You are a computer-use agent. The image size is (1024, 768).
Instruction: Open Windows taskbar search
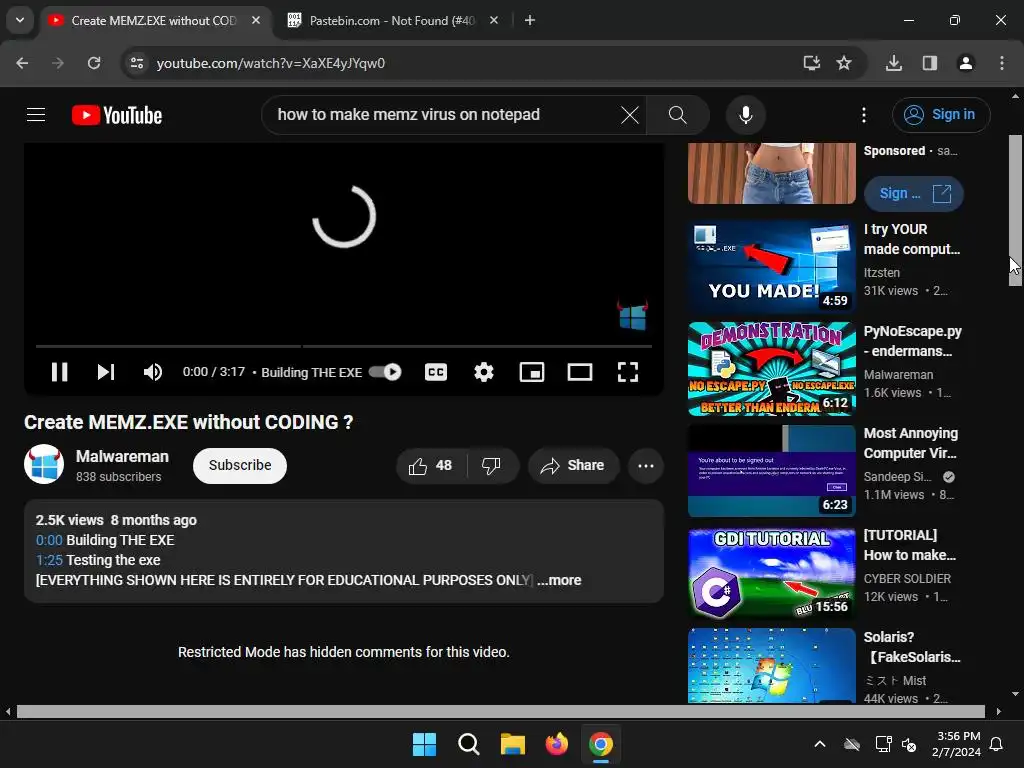tap(468, 744)
